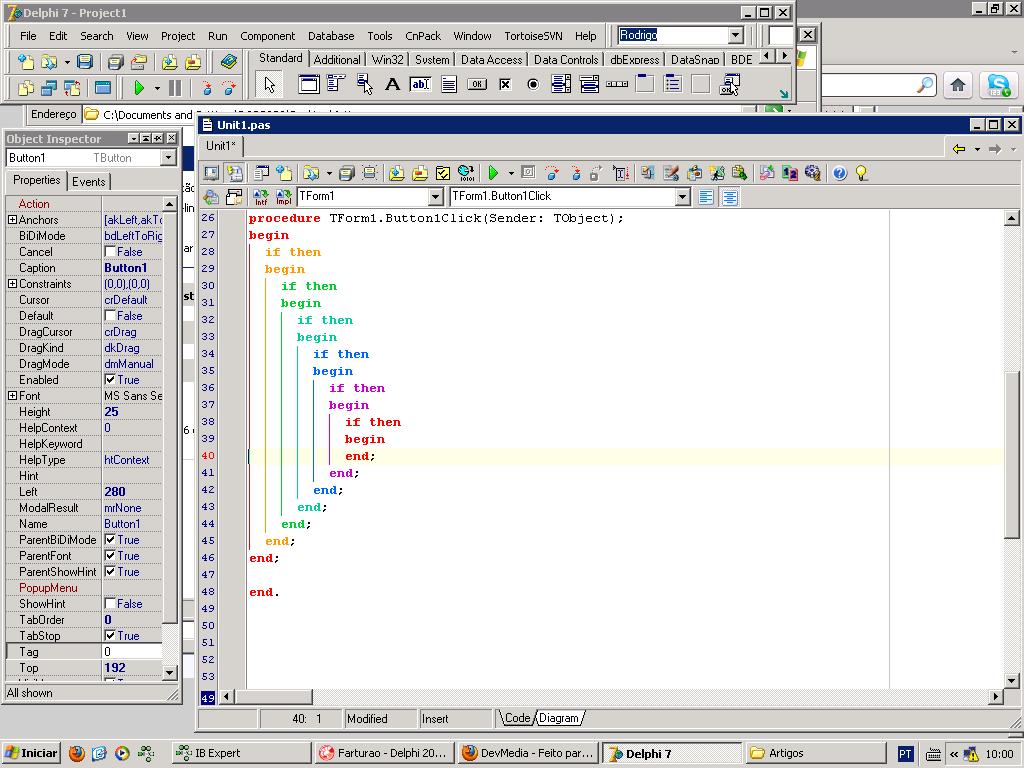Toggle the Cancel property checkbox
Screen dimensions: 1024x768
111,252
